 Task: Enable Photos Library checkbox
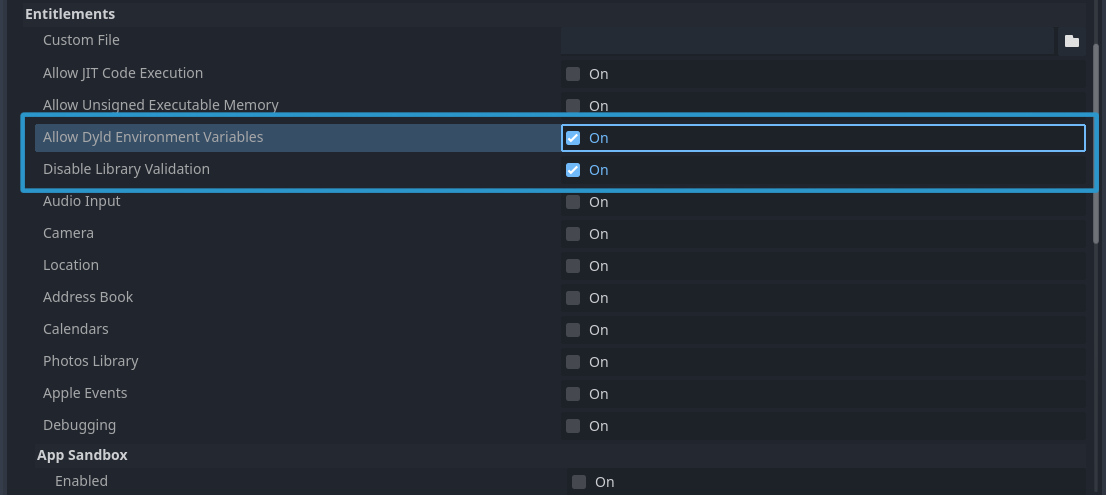[573, 362]
